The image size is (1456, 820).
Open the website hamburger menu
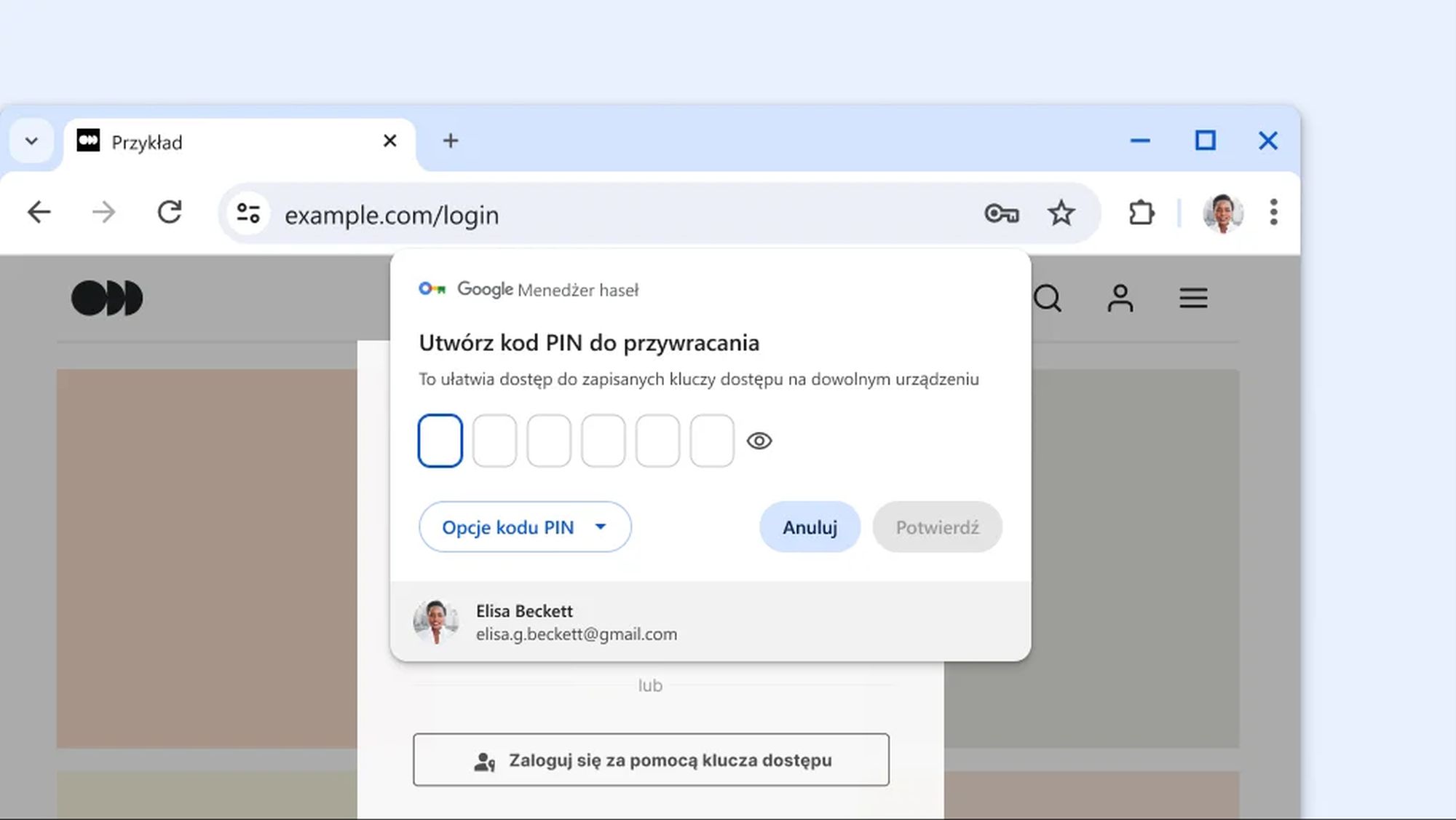1194,298
